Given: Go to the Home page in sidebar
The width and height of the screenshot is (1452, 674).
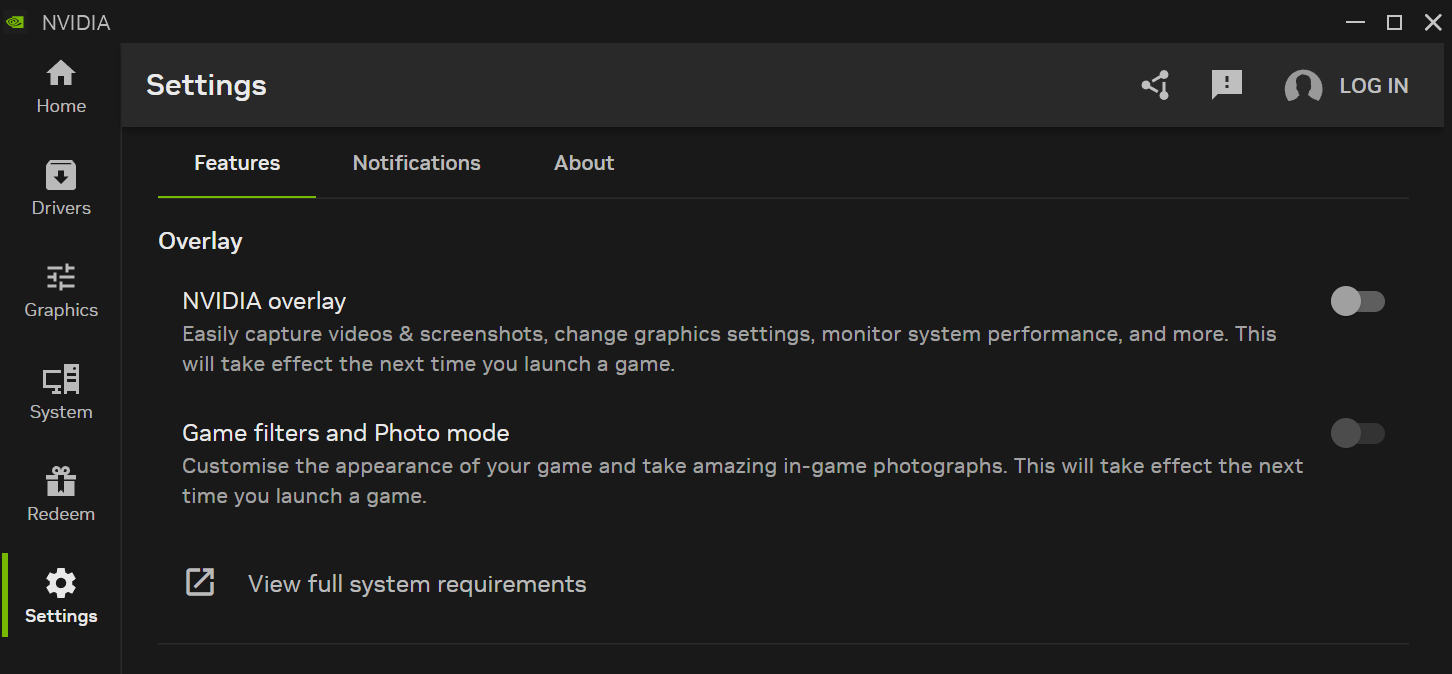Looking at the screenshot, I should click(x=61, y=87).
